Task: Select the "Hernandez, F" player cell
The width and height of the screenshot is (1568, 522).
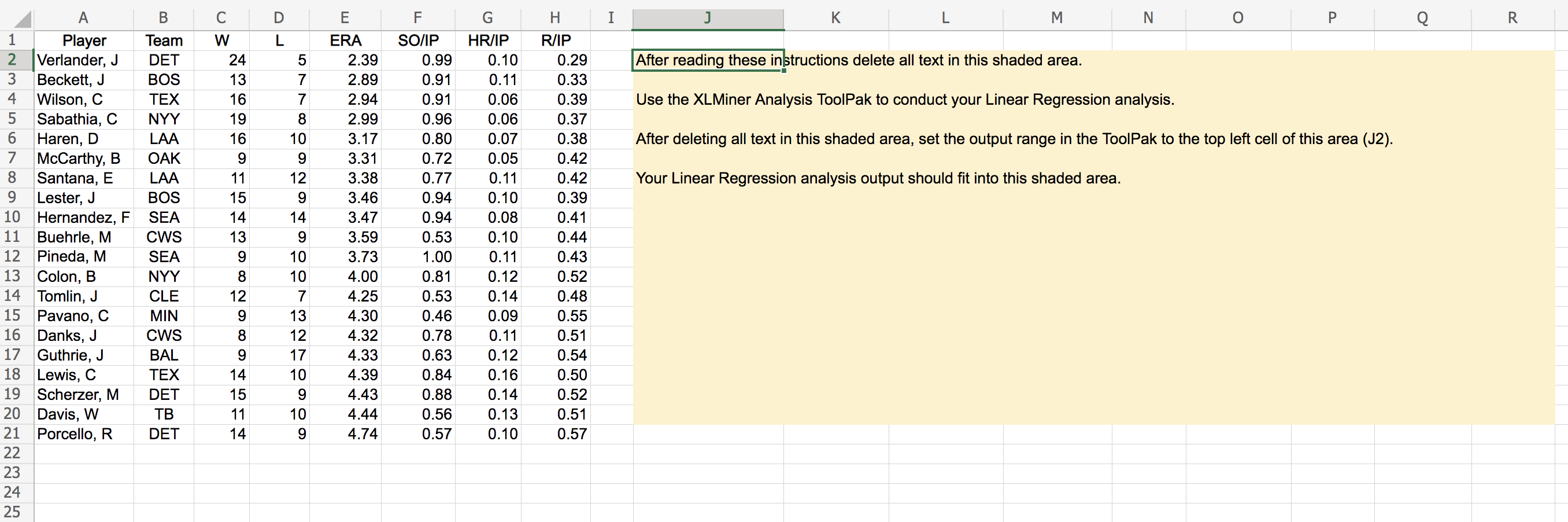Action: pos(84,218)
